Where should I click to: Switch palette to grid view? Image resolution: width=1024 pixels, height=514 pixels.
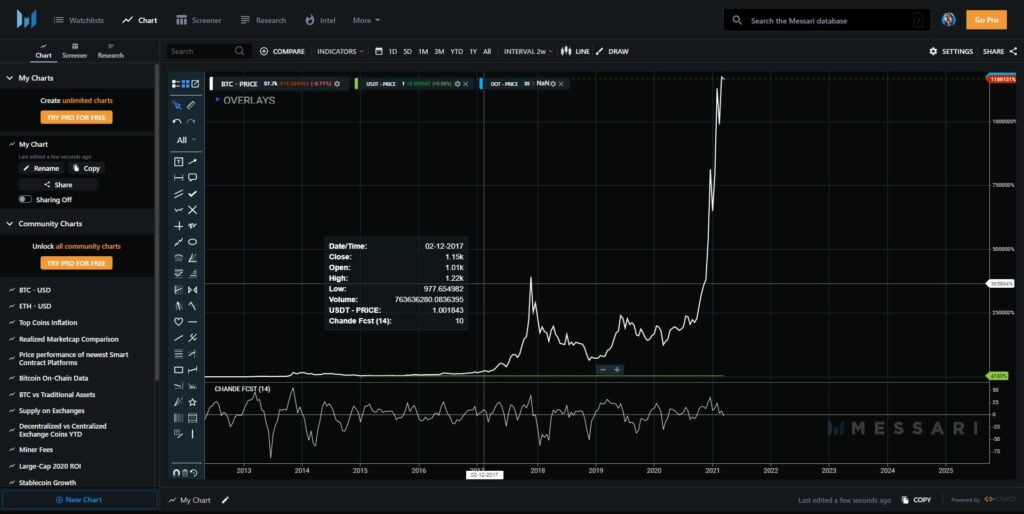click(185, 84)
